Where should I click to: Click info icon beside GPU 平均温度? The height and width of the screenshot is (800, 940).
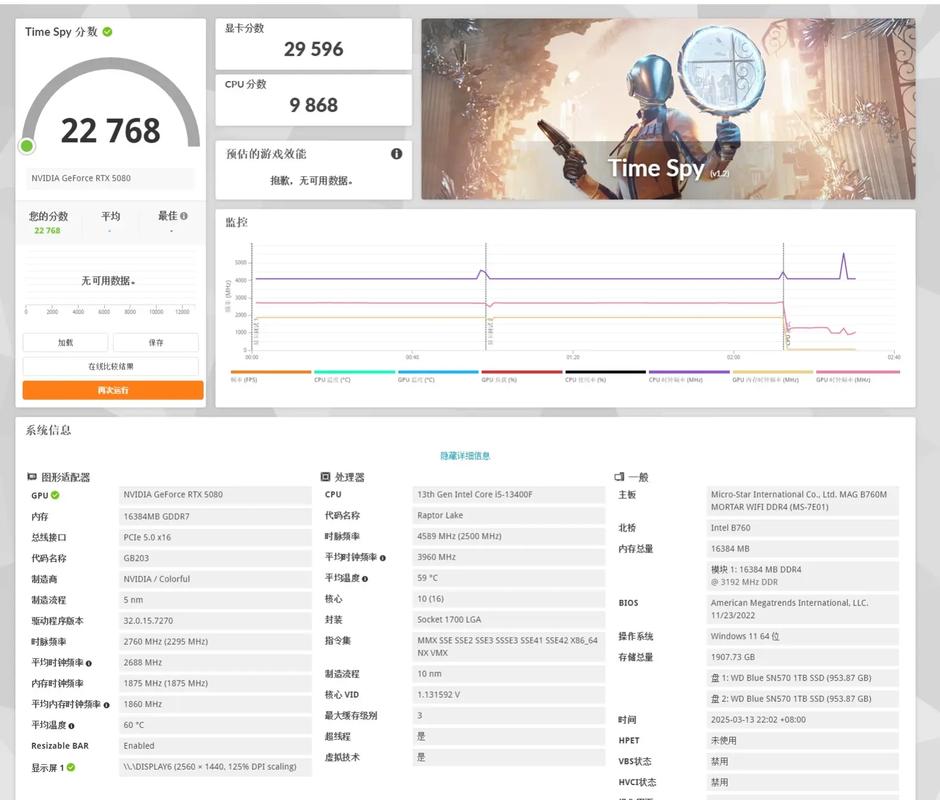(71, 726)
